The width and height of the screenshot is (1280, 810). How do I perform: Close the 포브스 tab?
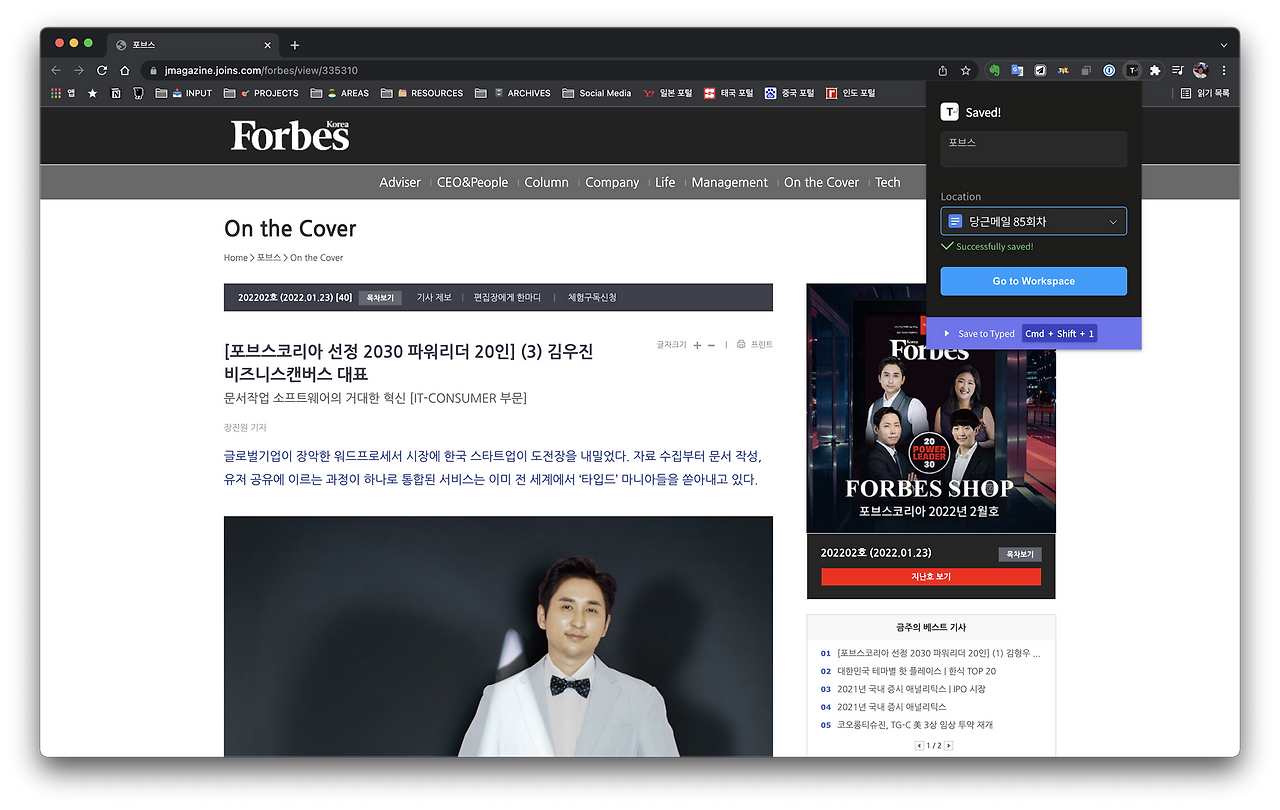click(268, 45)
